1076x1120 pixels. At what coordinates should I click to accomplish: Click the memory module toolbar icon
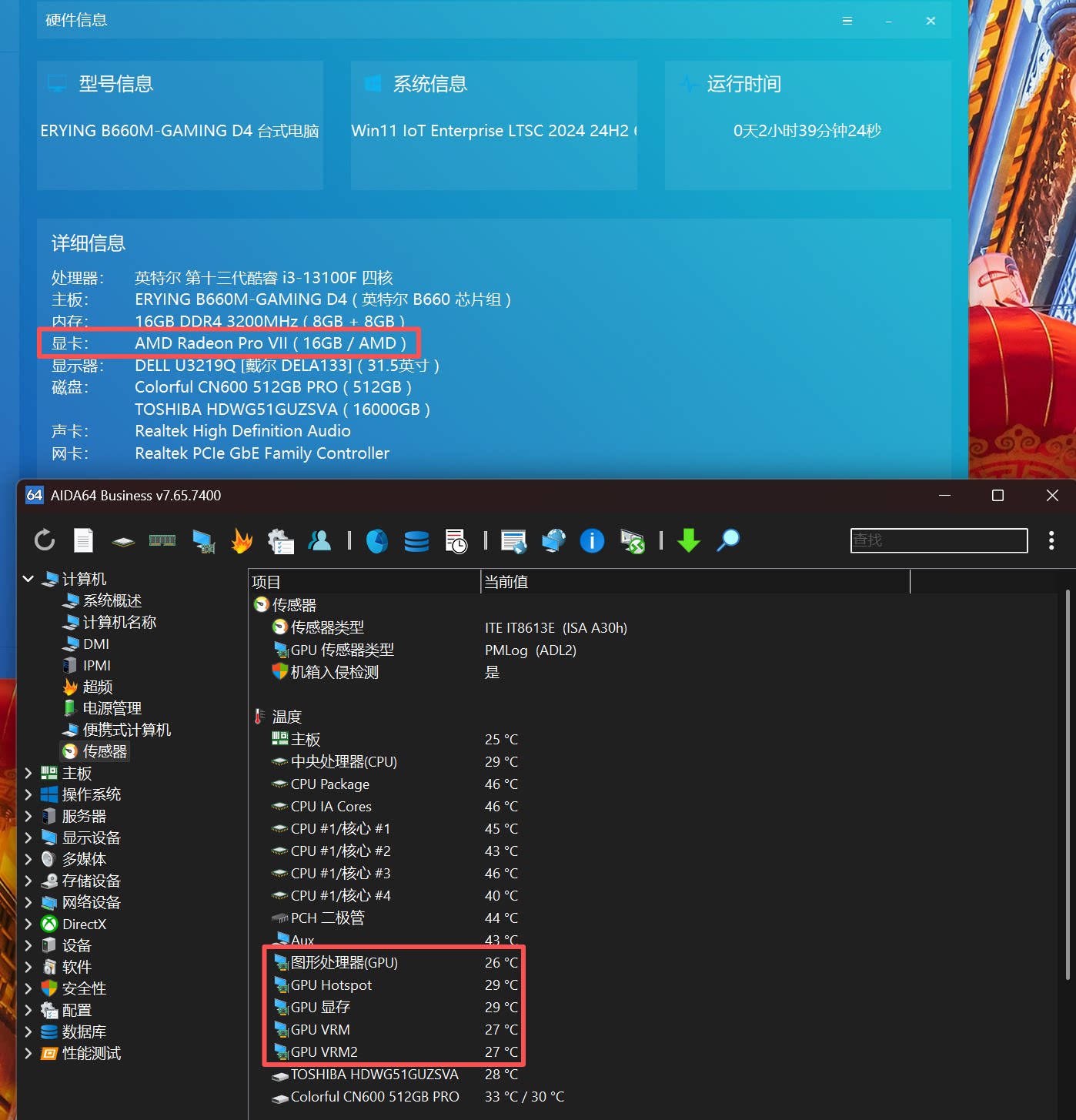(x=162, y=540)
